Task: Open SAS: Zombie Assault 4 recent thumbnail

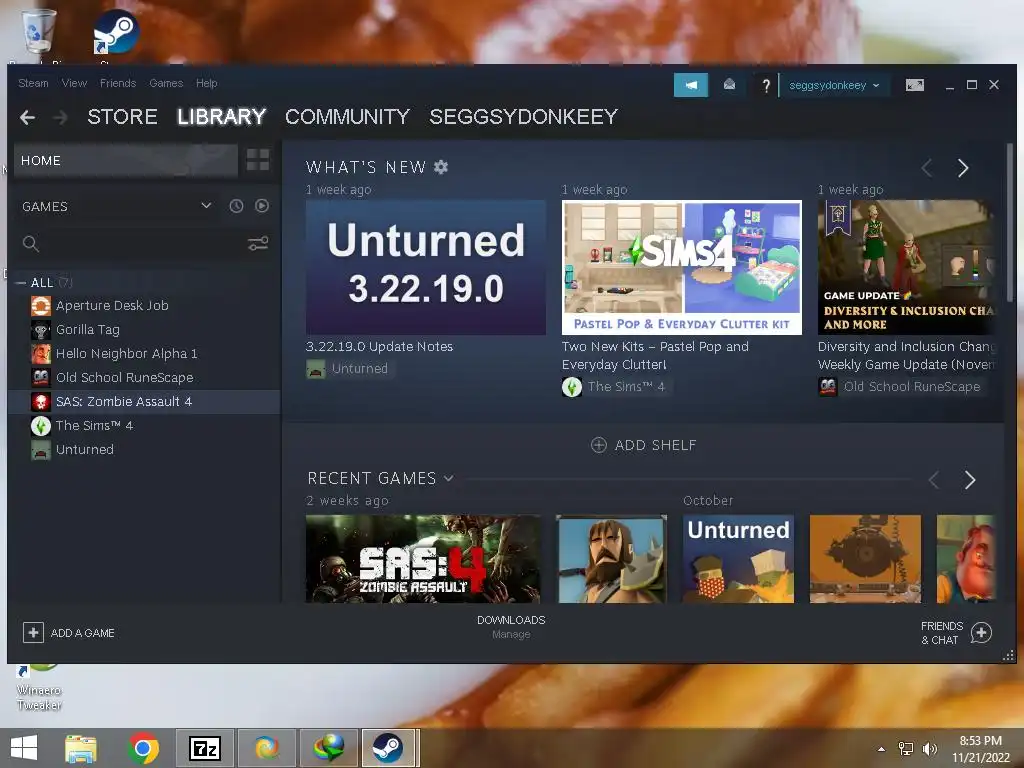Action: [x=423, y=558]
